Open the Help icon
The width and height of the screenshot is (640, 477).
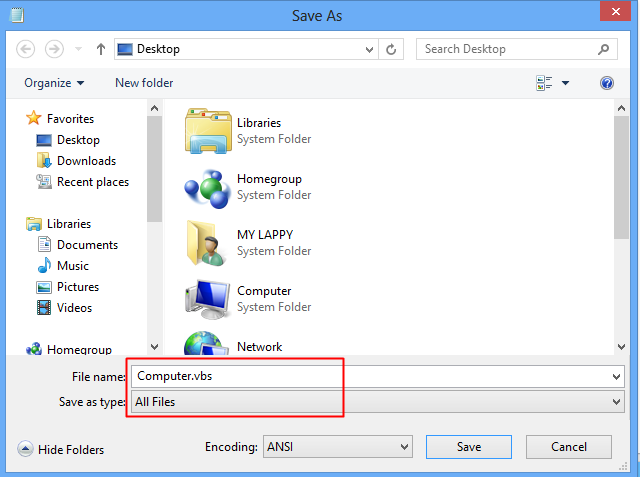point(607,83)
